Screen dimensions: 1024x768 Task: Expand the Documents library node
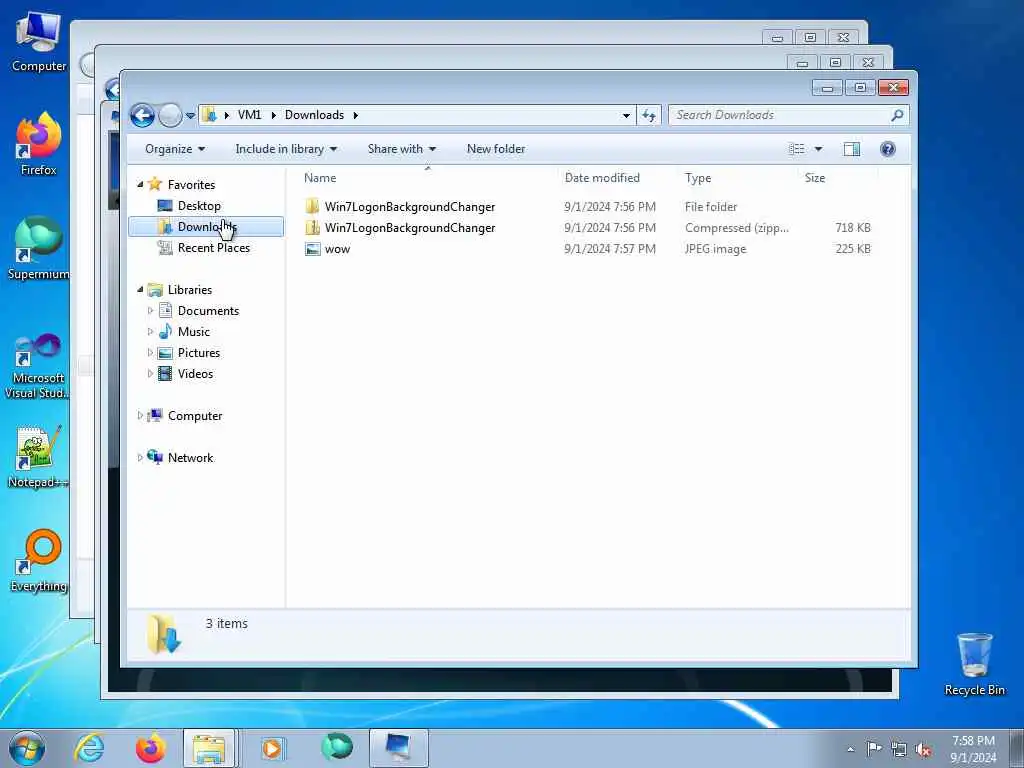pos(150,310)
